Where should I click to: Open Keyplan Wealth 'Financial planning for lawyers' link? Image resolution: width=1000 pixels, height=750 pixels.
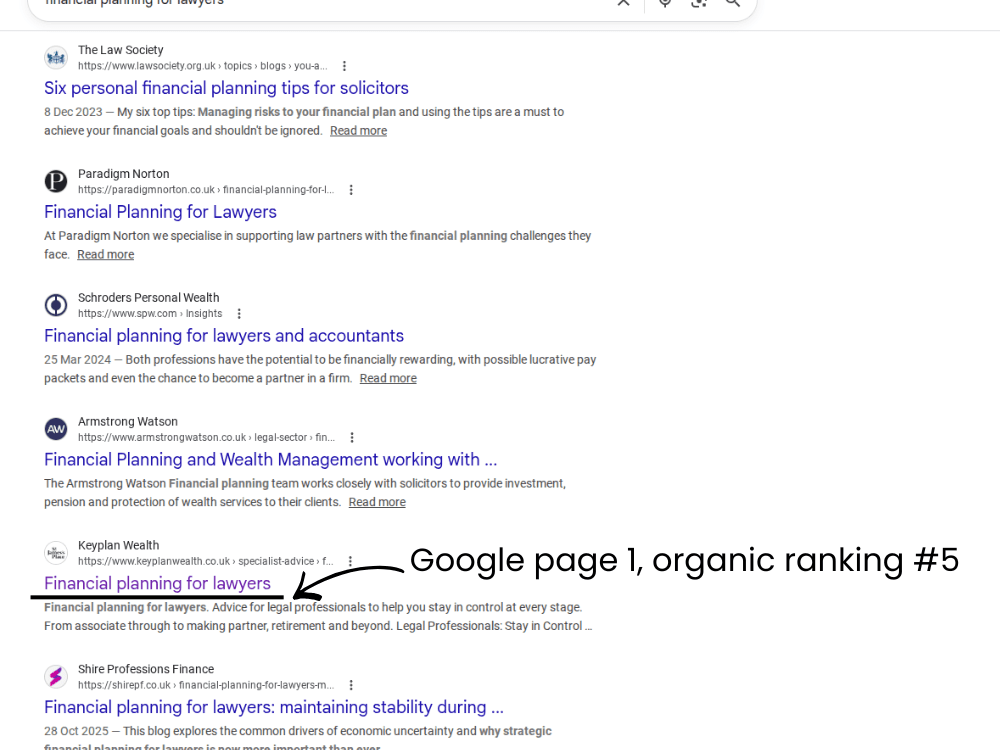tap(157, 584)
